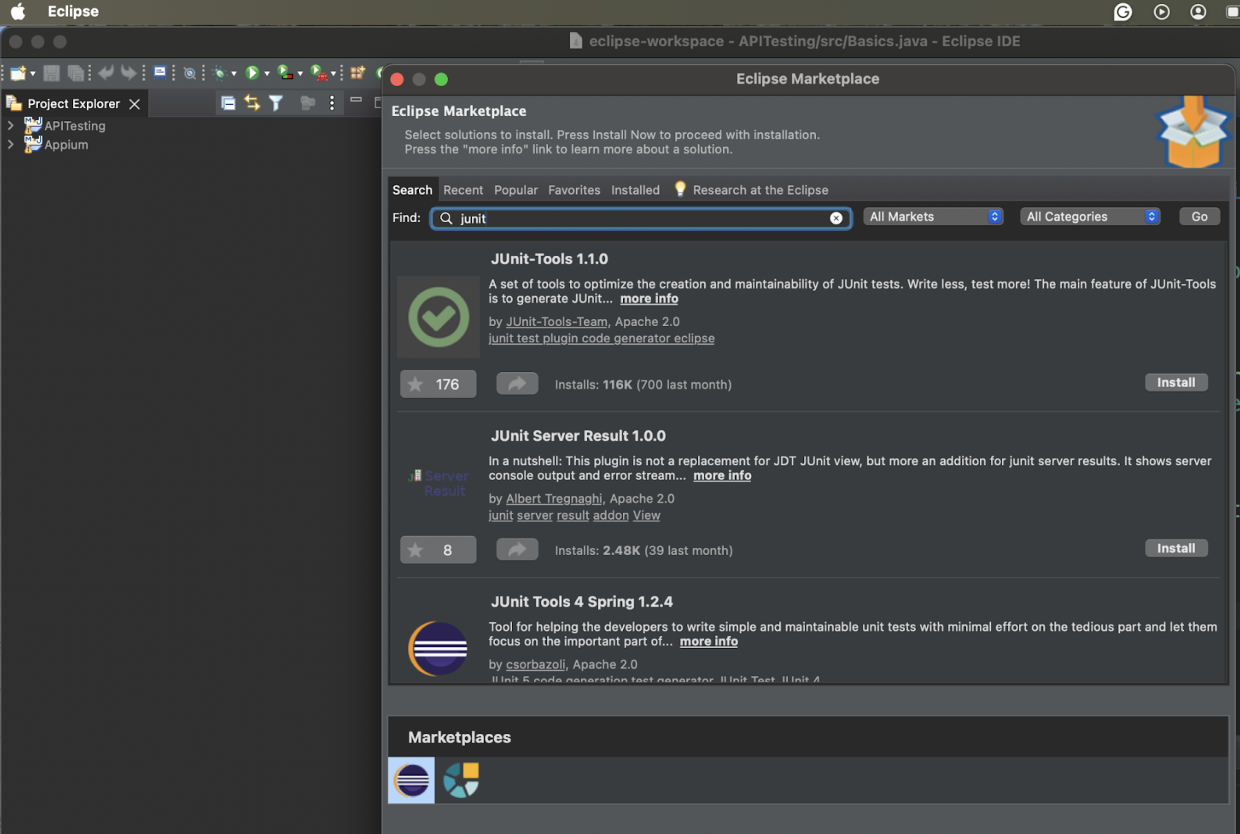
Task: Switch to the Installed tab
Action: tap(637, 189)
